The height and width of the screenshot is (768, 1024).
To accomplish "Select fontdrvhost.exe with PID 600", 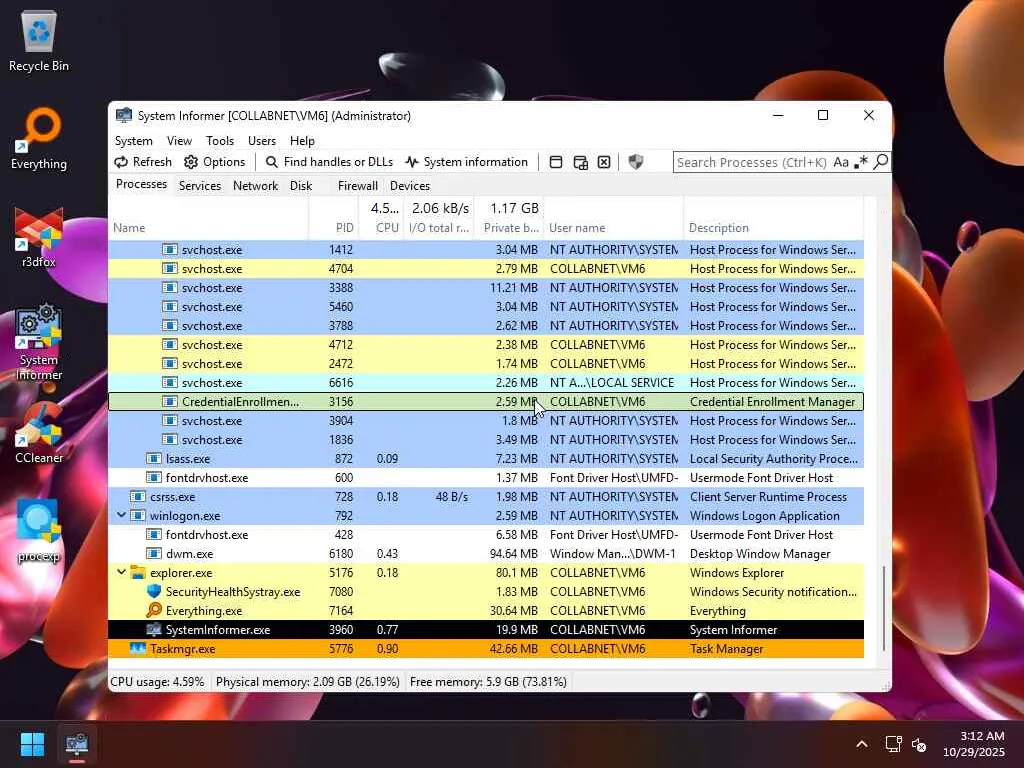I will click(x=486, y=477).
